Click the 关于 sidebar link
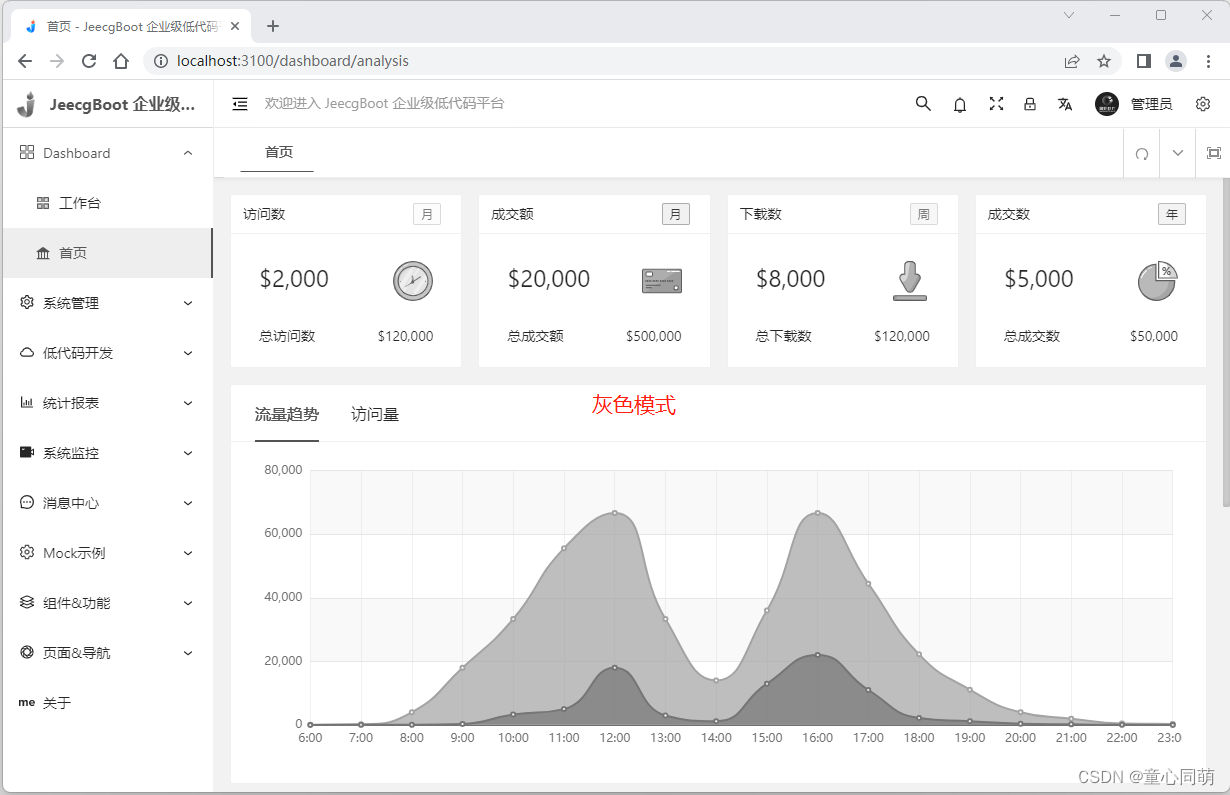This screenshot has width=1230, height=795. coord(57,703)
